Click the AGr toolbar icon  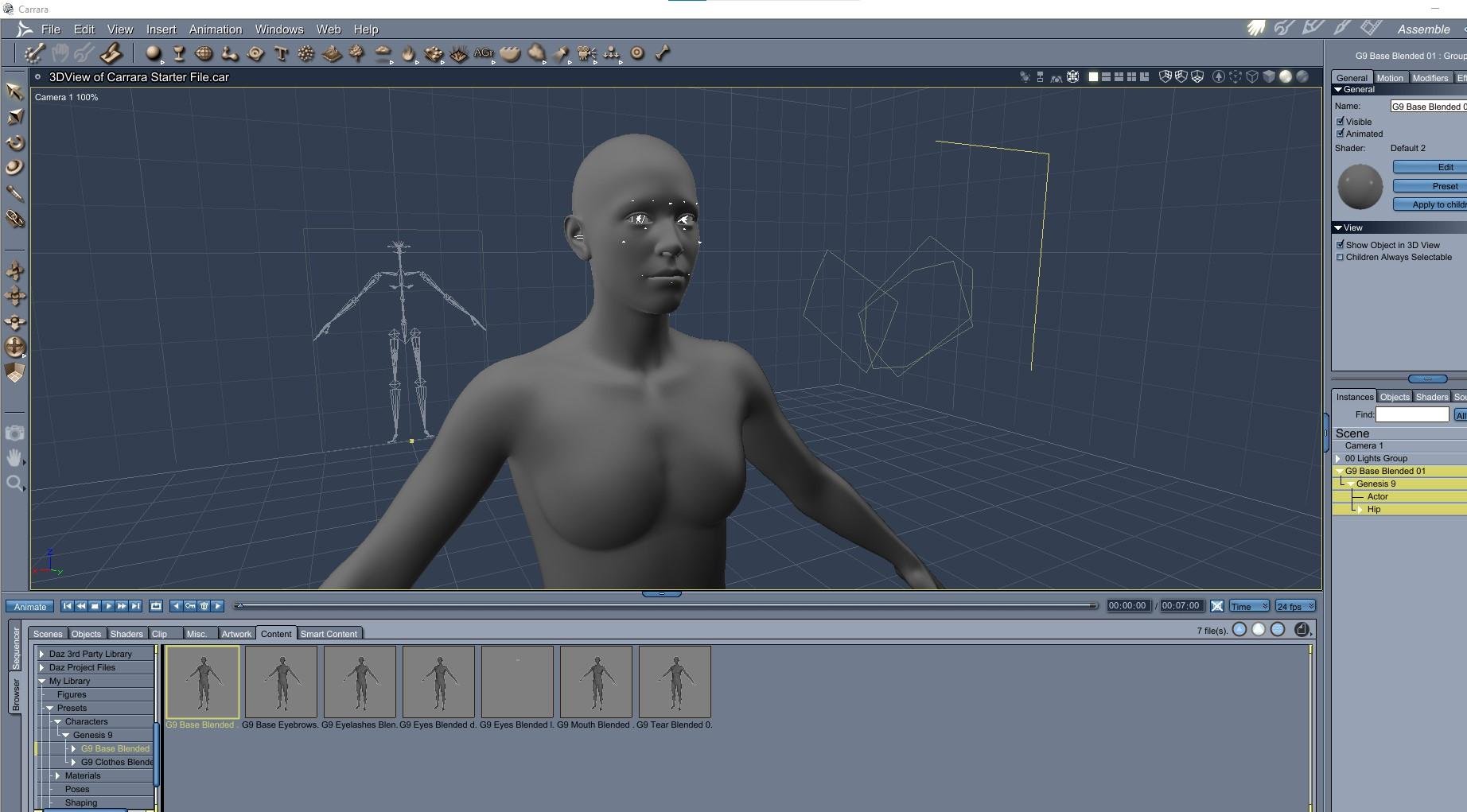(x=484, y=53)
